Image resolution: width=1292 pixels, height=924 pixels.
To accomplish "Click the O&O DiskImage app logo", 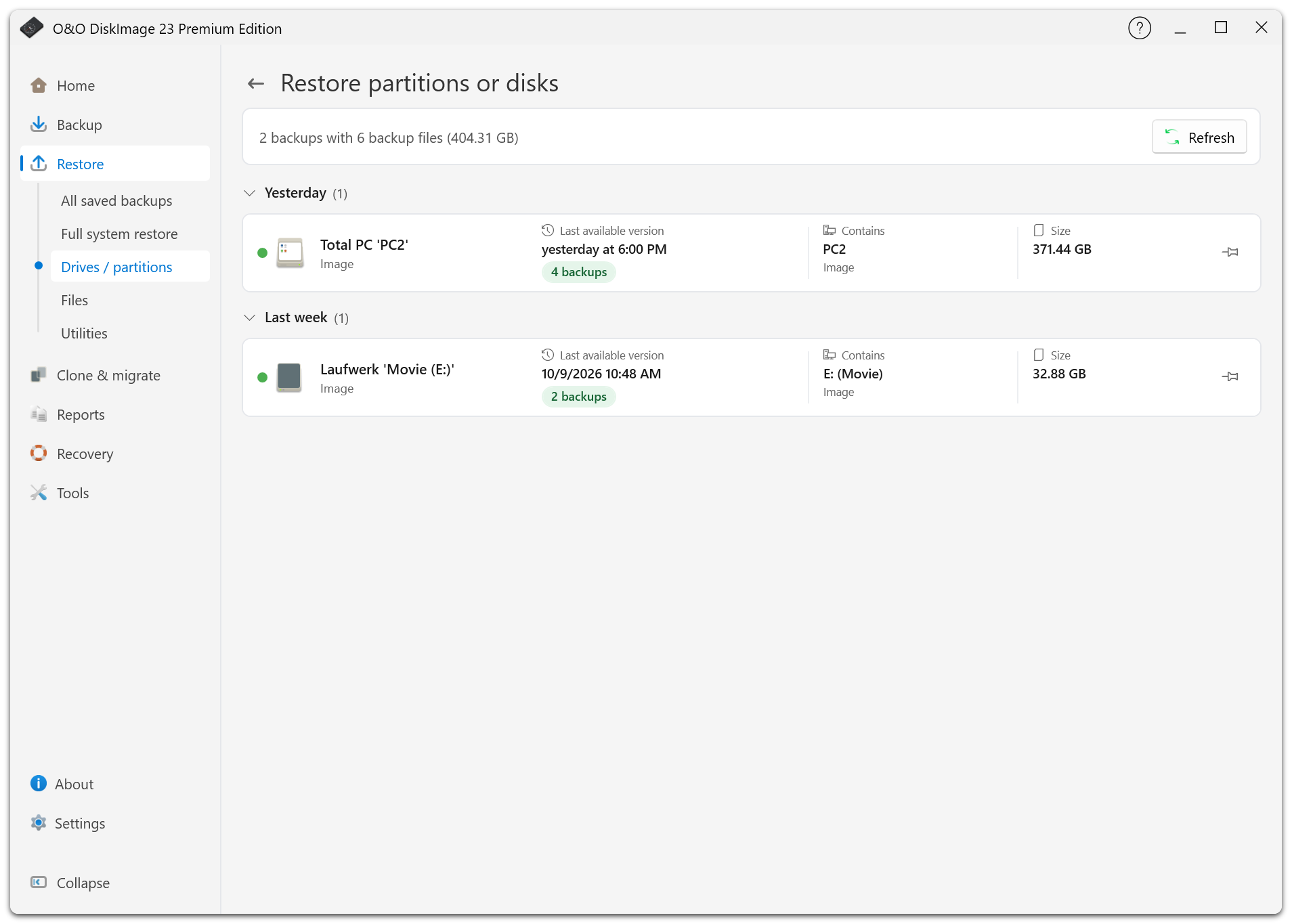I will coord(31,28).
